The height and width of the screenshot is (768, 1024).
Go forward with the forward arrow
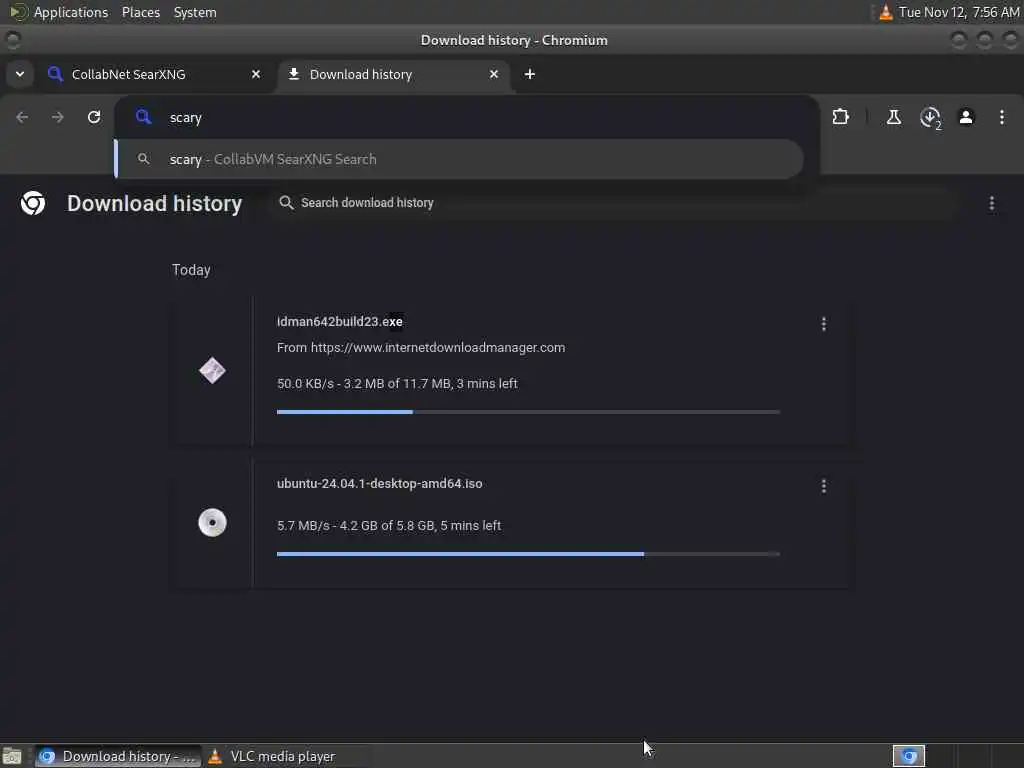[x=57, y=118]
